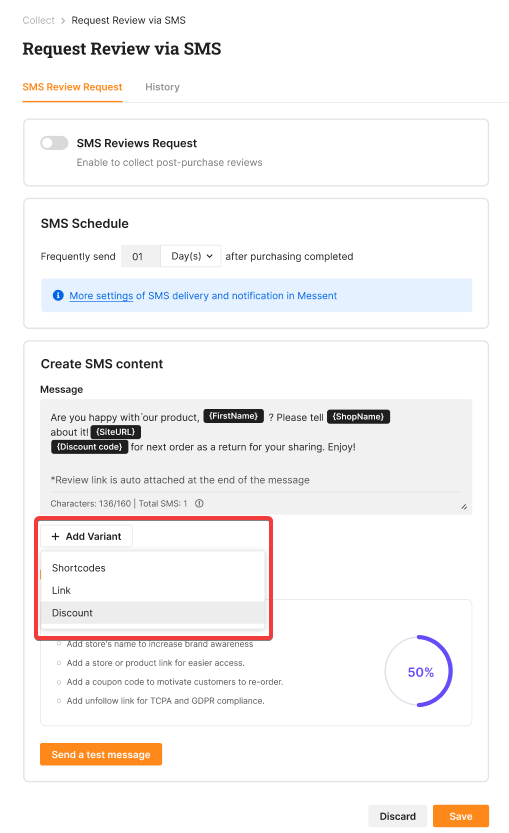Viewport: 509px width, 833px height.
Task: Click the {ShopName} shortcode tag
Action: click(x=358, y=416)
